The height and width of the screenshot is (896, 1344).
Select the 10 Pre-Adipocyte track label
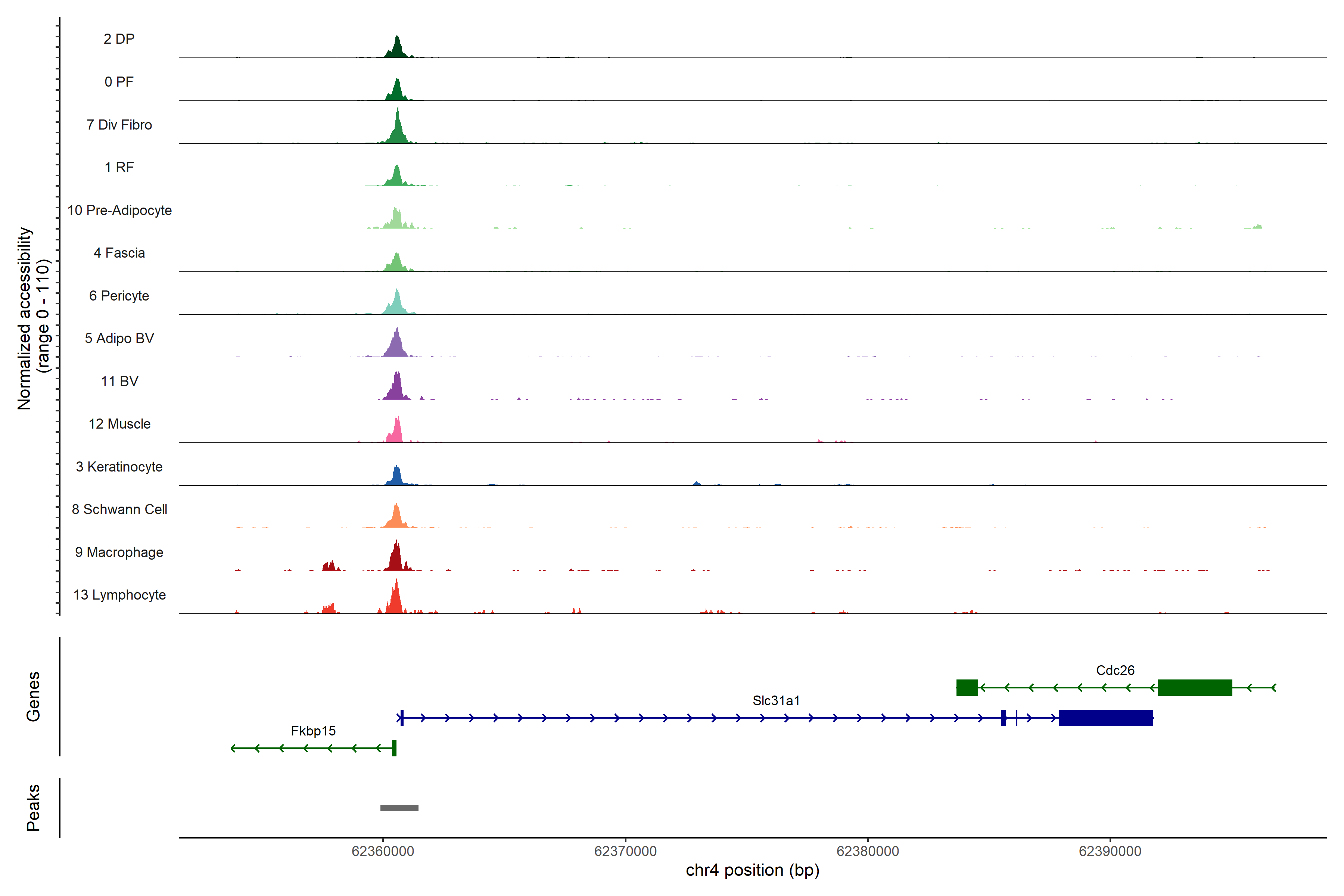click(x=119, y=210)
